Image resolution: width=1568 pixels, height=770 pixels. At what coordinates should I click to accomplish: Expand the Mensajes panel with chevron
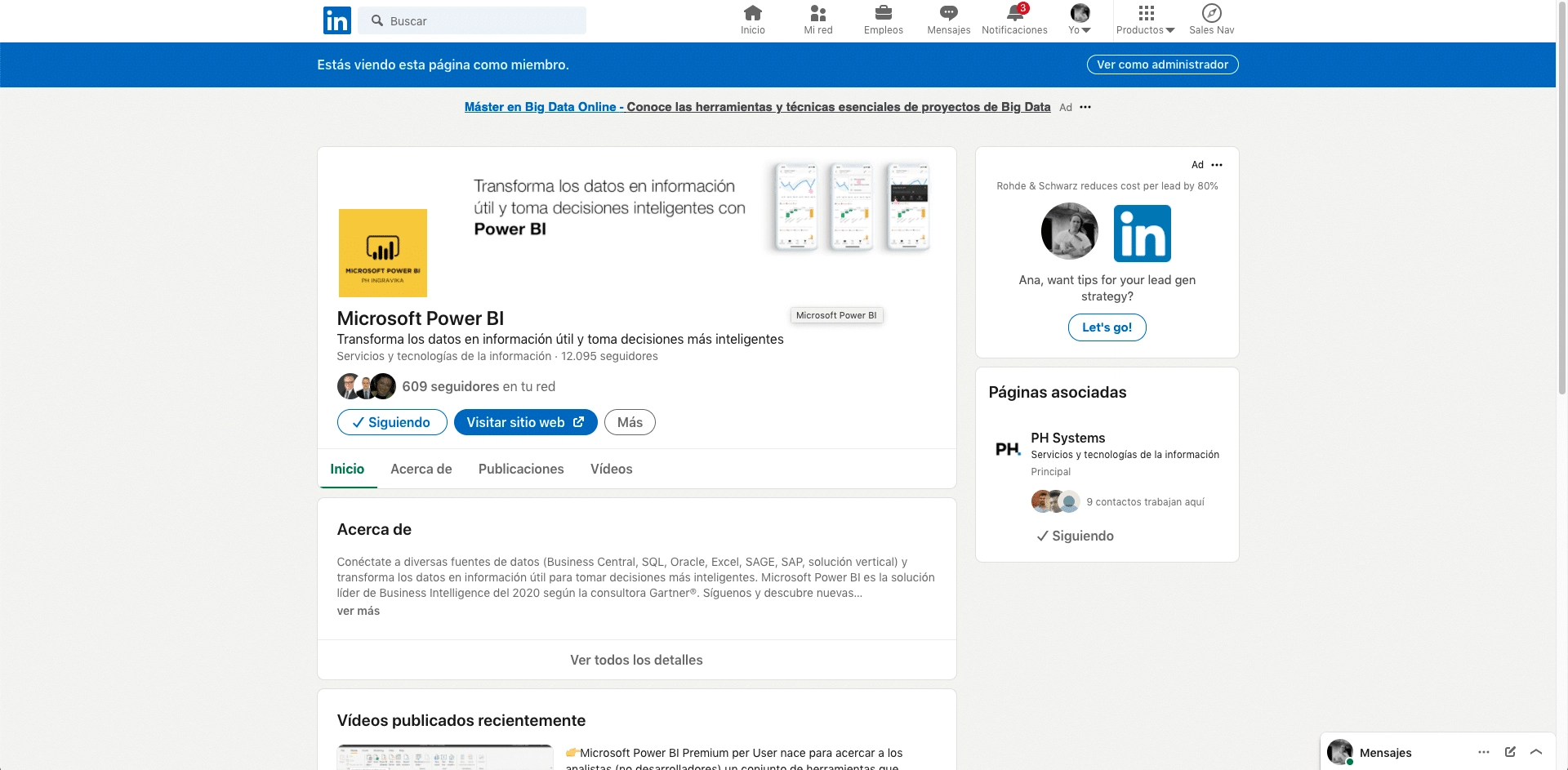point(1536,752)
